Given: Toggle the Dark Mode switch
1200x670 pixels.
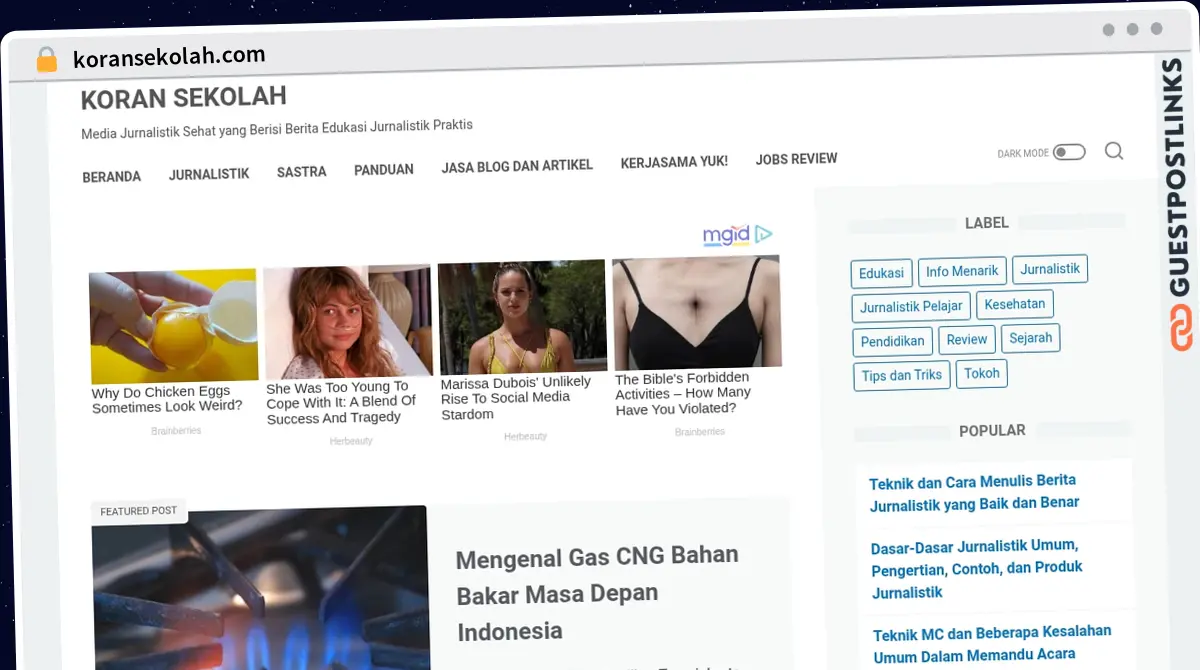Looking at the screenshot, I should [1069, 152].
